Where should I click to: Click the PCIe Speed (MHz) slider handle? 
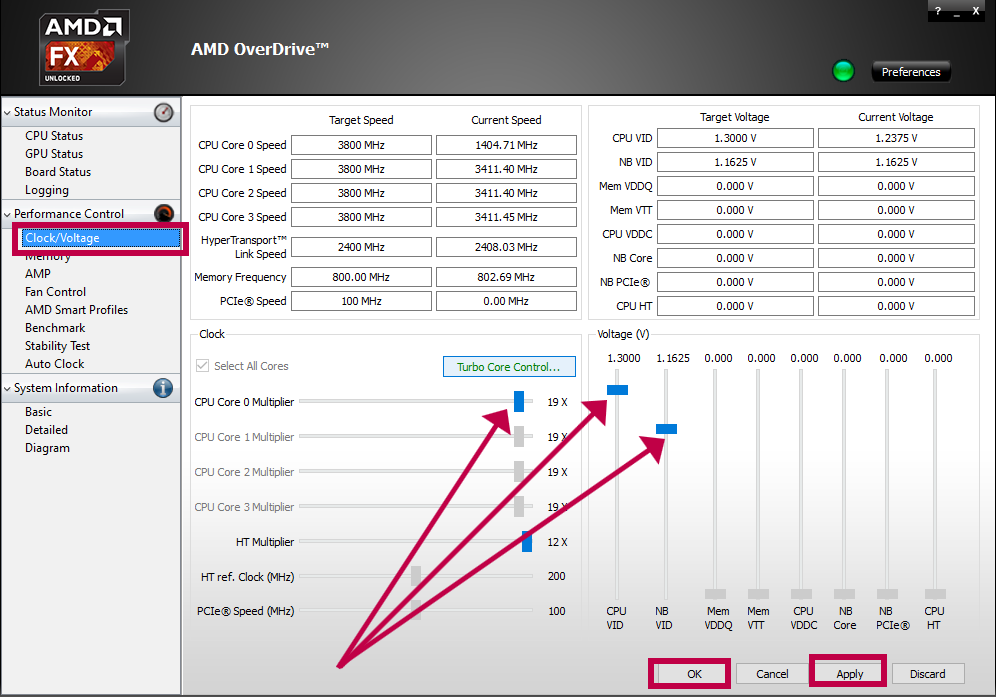pyautogui.click(x=416, y=611)
